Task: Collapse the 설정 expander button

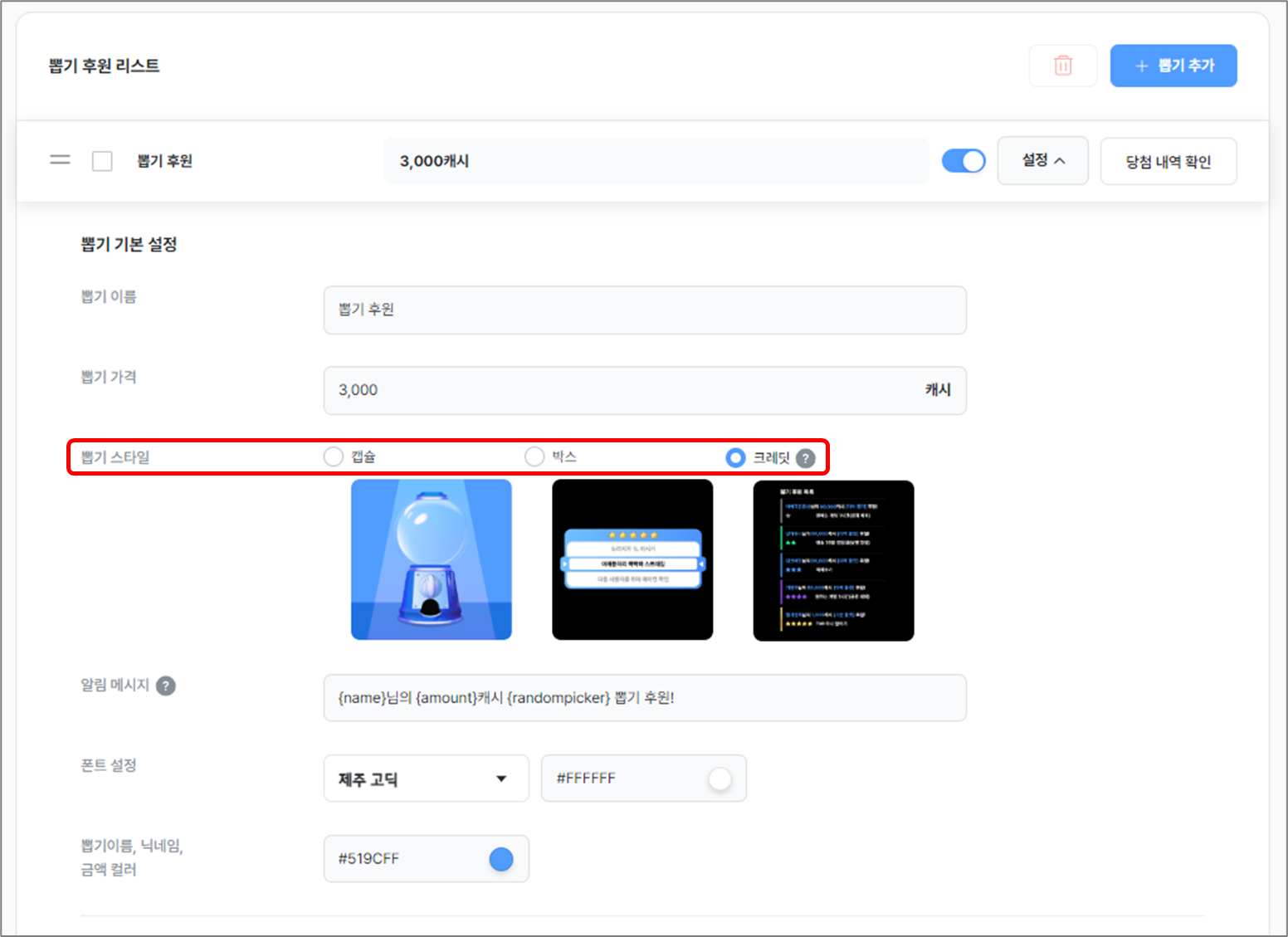Action: 1042,160
